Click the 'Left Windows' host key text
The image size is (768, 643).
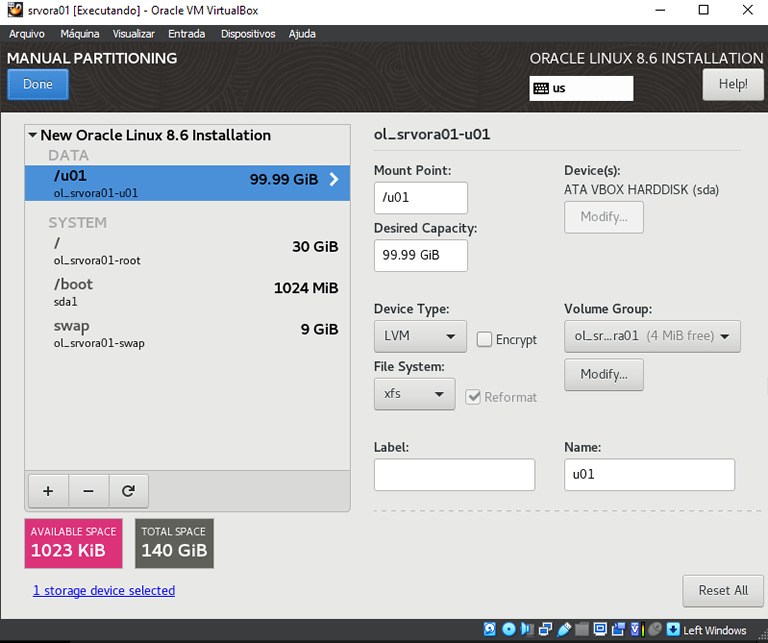(x=715, y=630)
